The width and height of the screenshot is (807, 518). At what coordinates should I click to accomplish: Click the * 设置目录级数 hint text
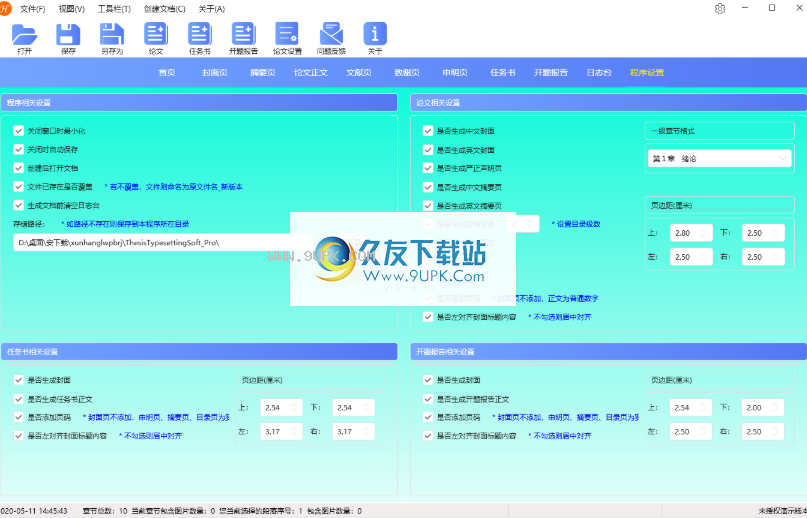pos(575,224)
